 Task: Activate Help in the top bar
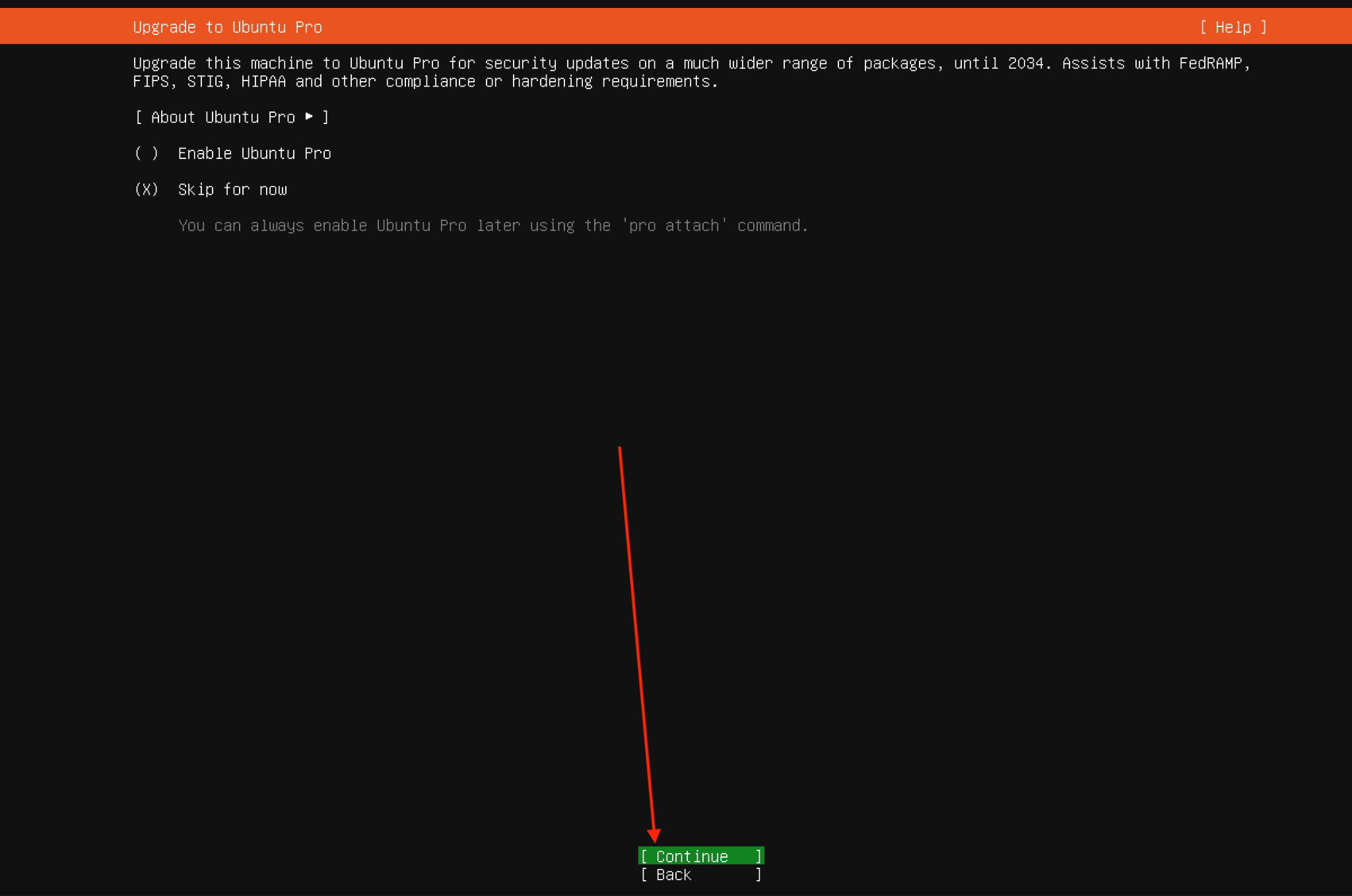[x=1233, y=27]
